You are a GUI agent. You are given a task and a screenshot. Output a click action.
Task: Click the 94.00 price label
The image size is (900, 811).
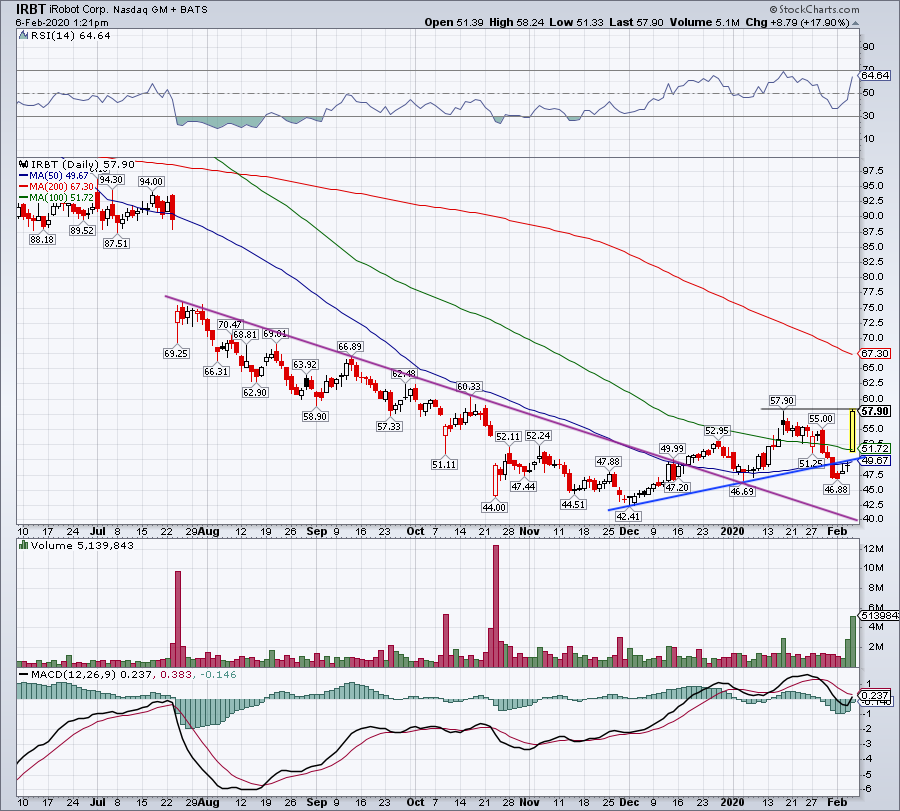[151, 181]
